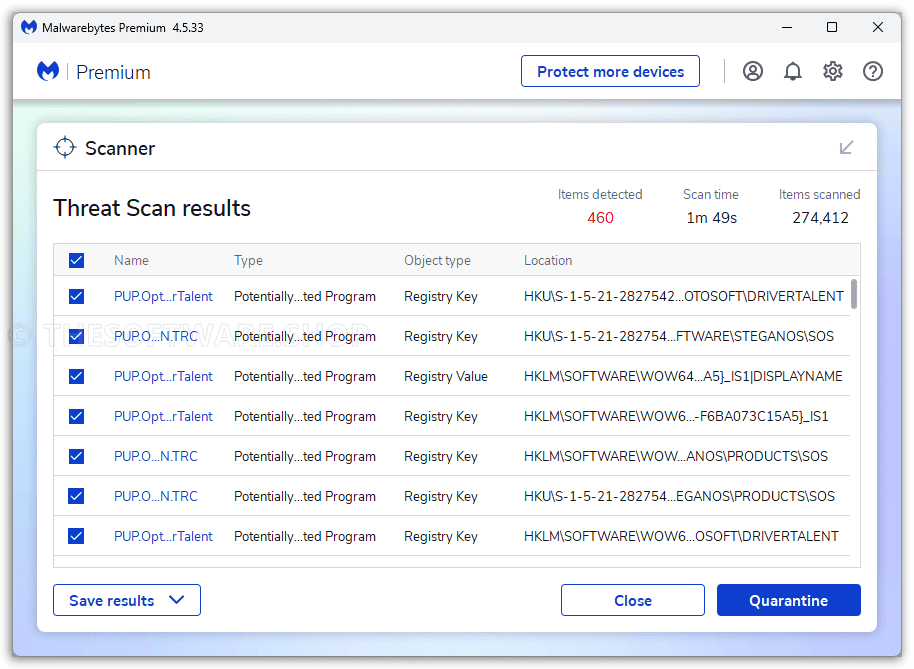Open PUP.O...N.TRC link for FTWARE\STEGANOS\SOS row
The image size is (914, 669).
[x=156, y=337]
